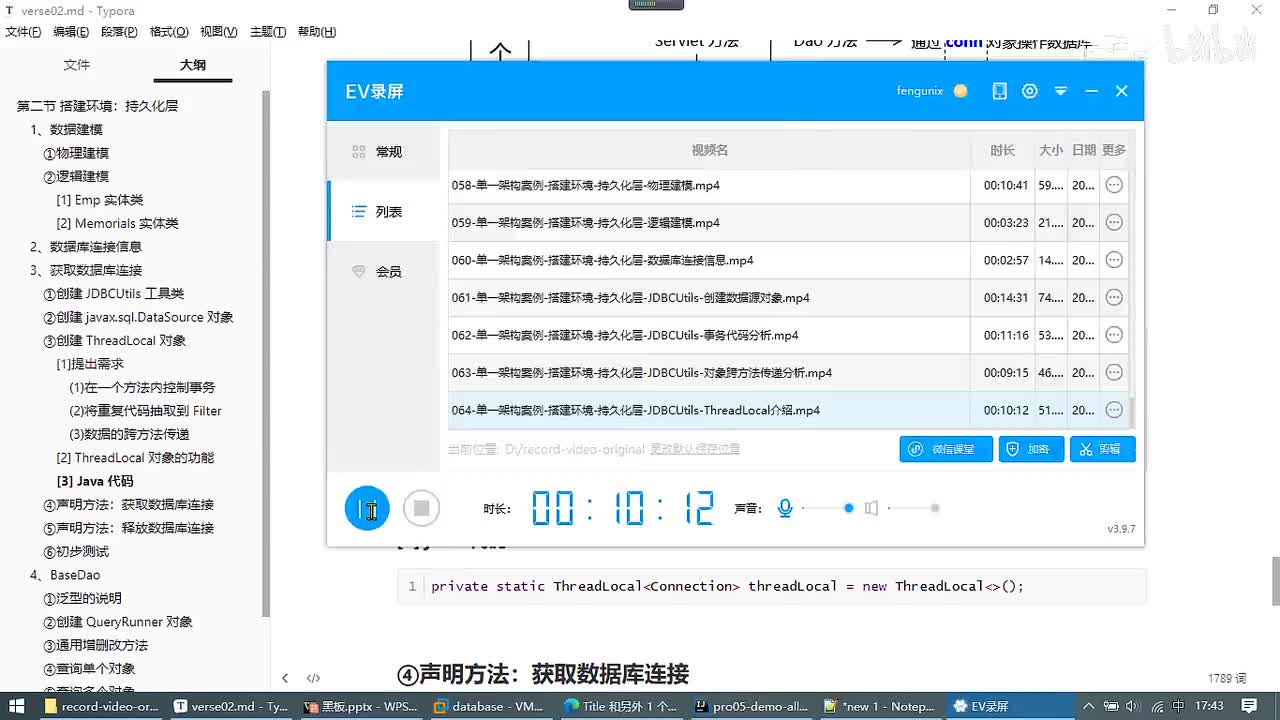Open the notification center icon in the taskbar
The image size is (1280, 720).
point(1249,706)
